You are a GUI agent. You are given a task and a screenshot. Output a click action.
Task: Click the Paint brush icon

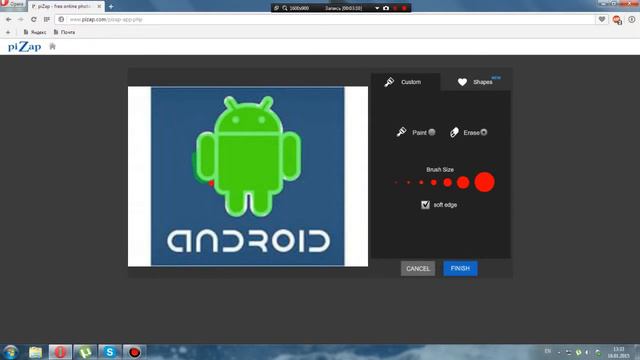coord(402,132)
